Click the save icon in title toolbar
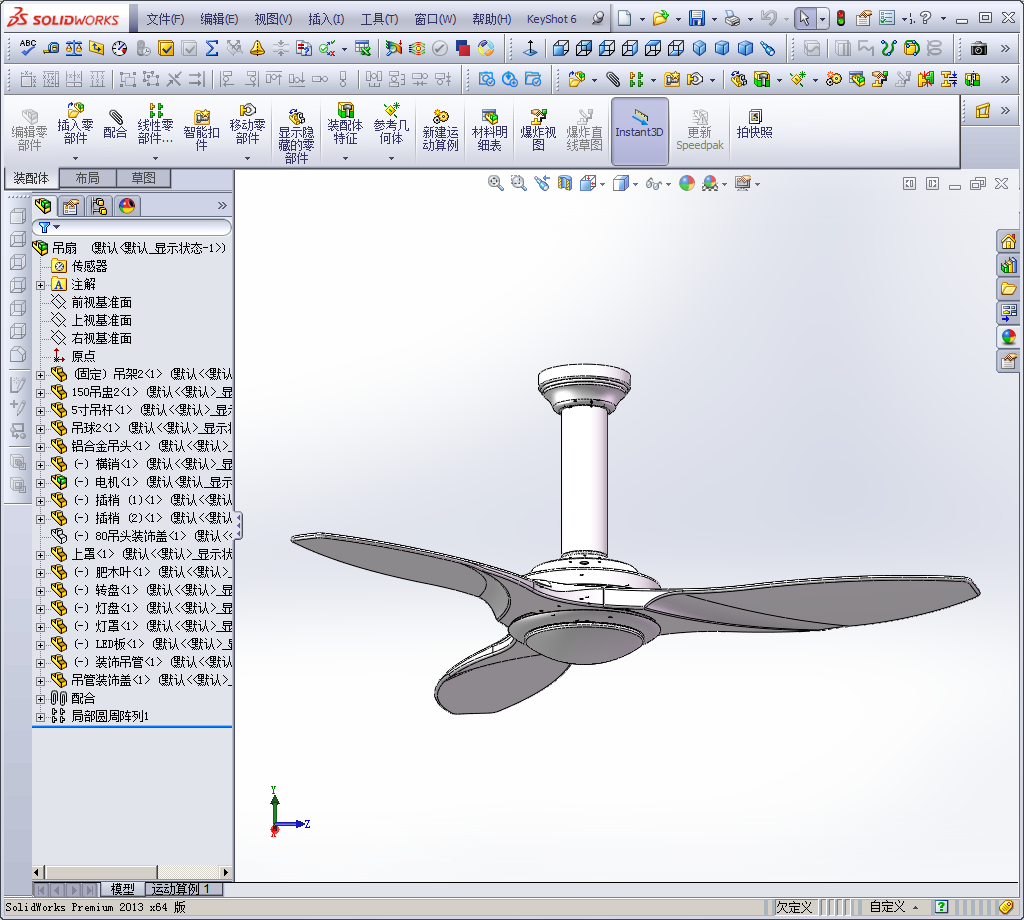 697,18
